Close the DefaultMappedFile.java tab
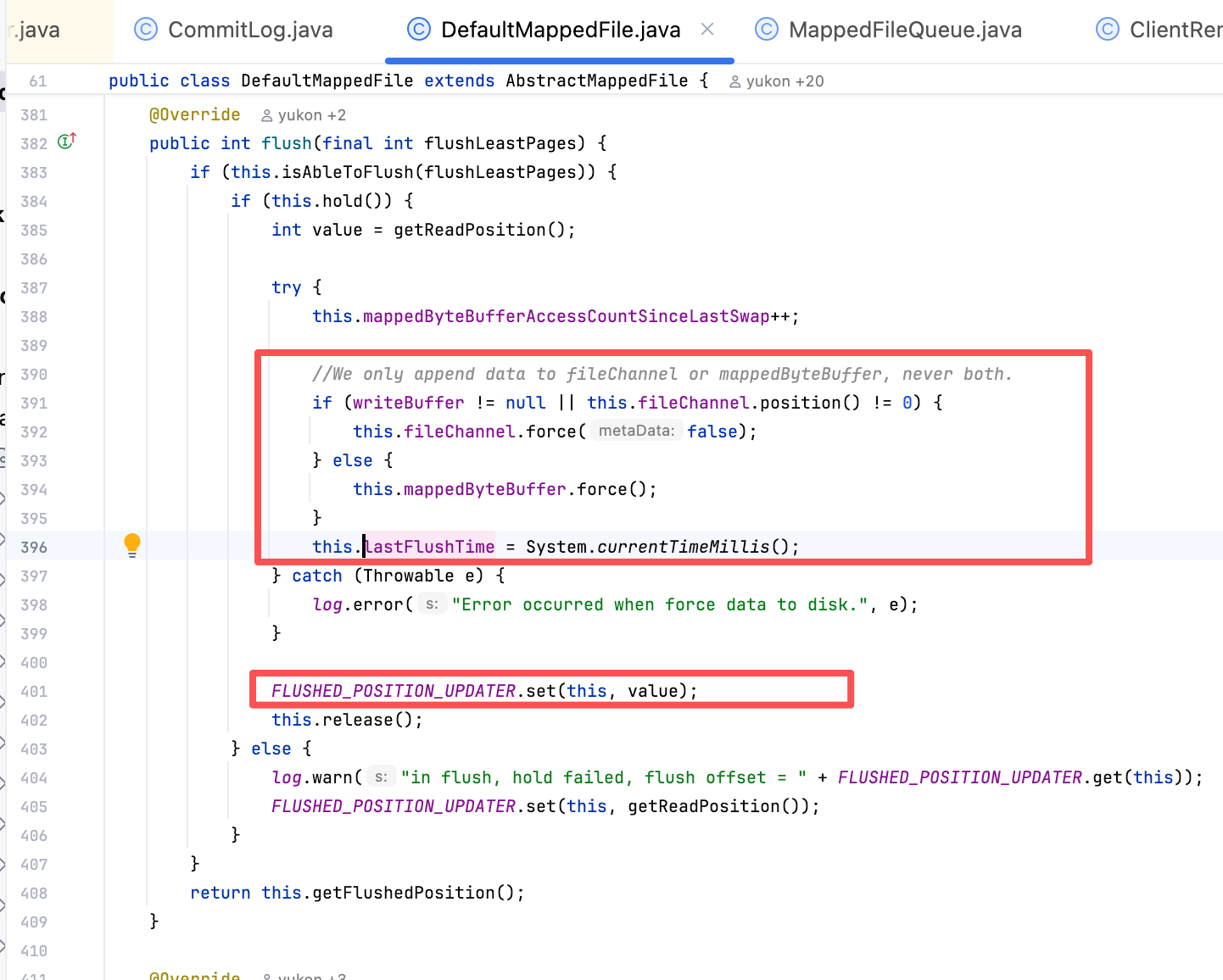Viewport: 1223px width, 980px height. click(x=707, y=30)
